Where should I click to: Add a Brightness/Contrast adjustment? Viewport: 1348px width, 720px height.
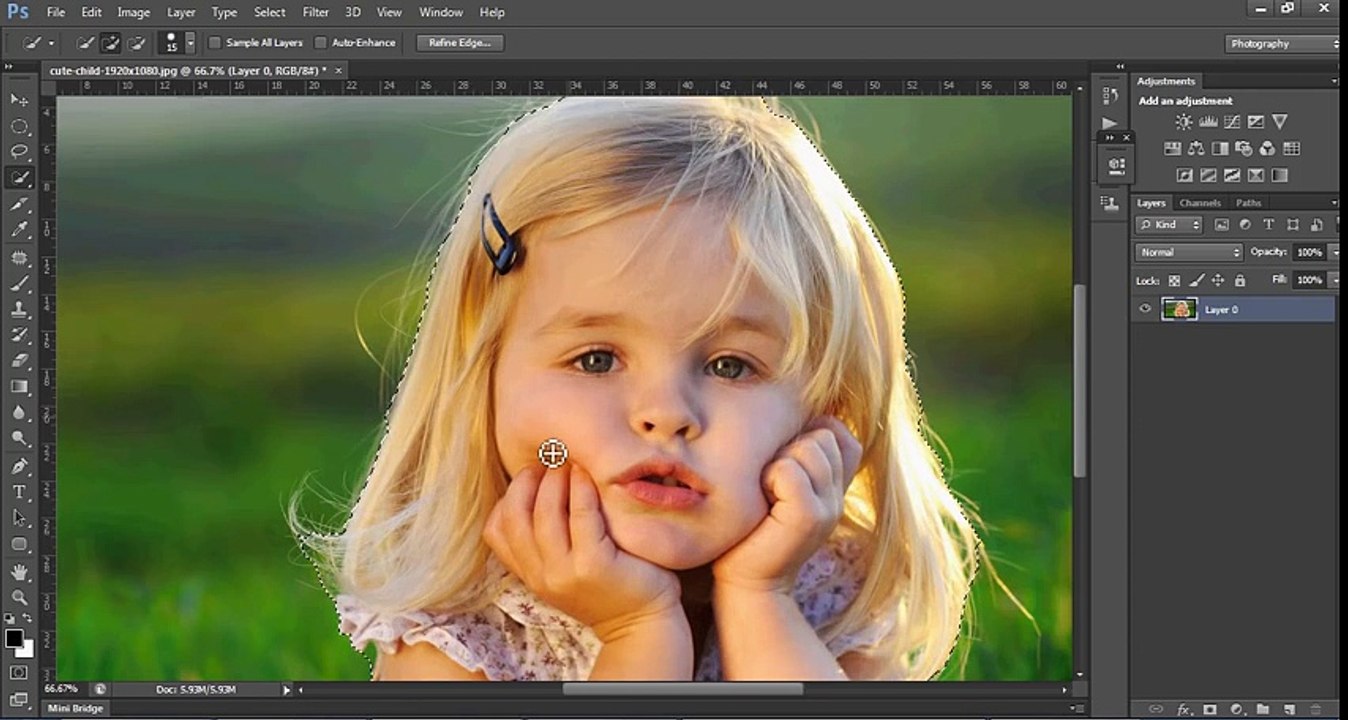pyautogui.click(x=1184, y=122)
